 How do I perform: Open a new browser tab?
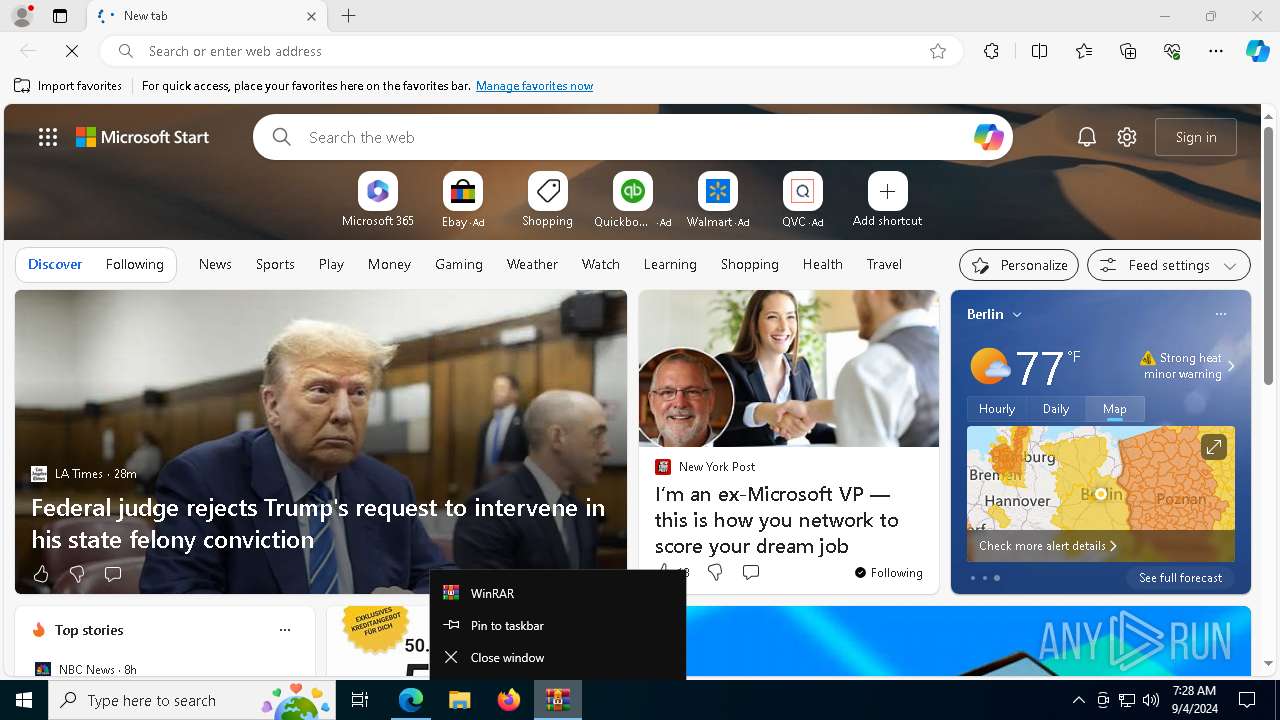tap(349, 16)
